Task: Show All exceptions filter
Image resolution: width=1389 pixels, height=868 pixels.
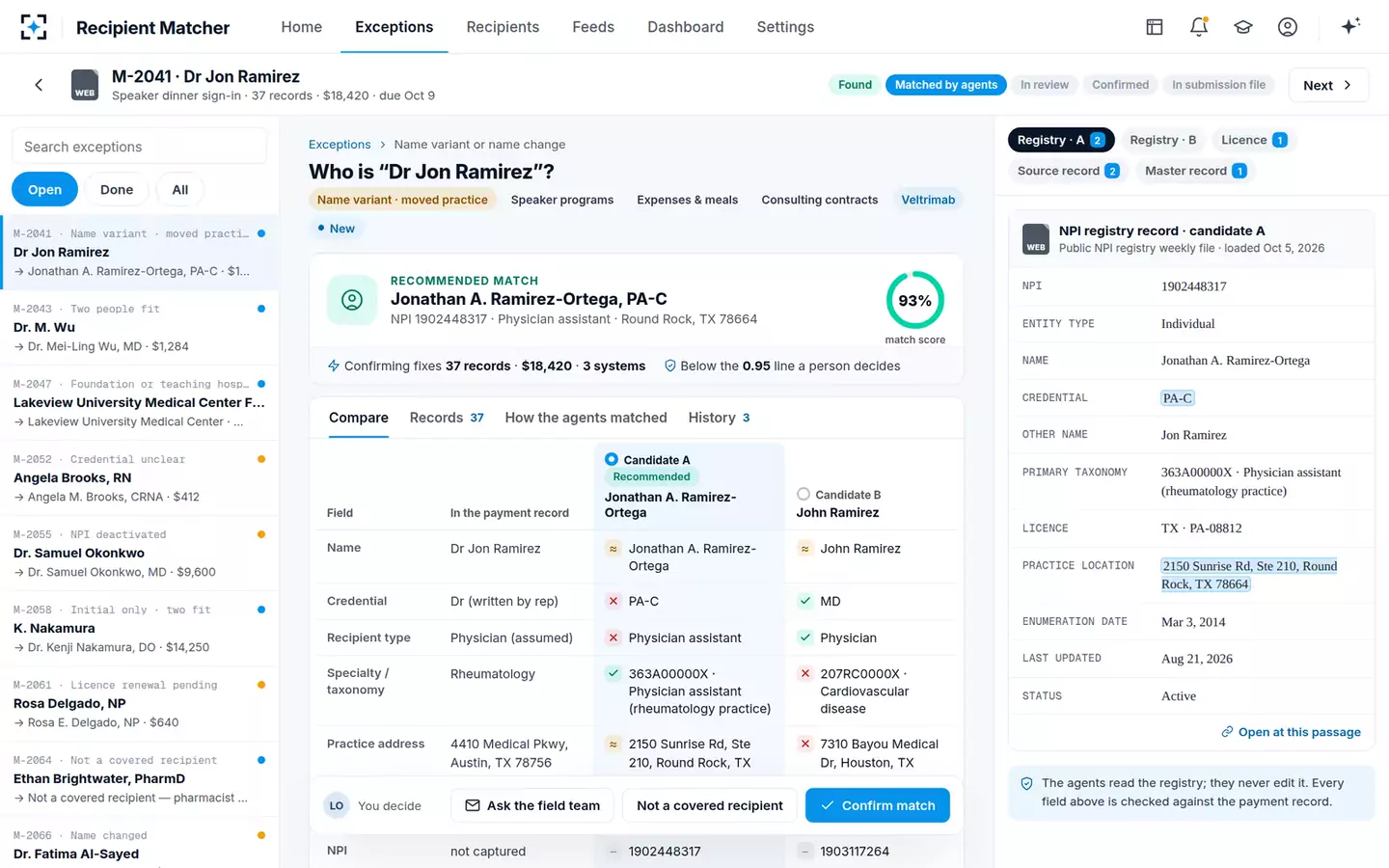Action: click(180, 189)
